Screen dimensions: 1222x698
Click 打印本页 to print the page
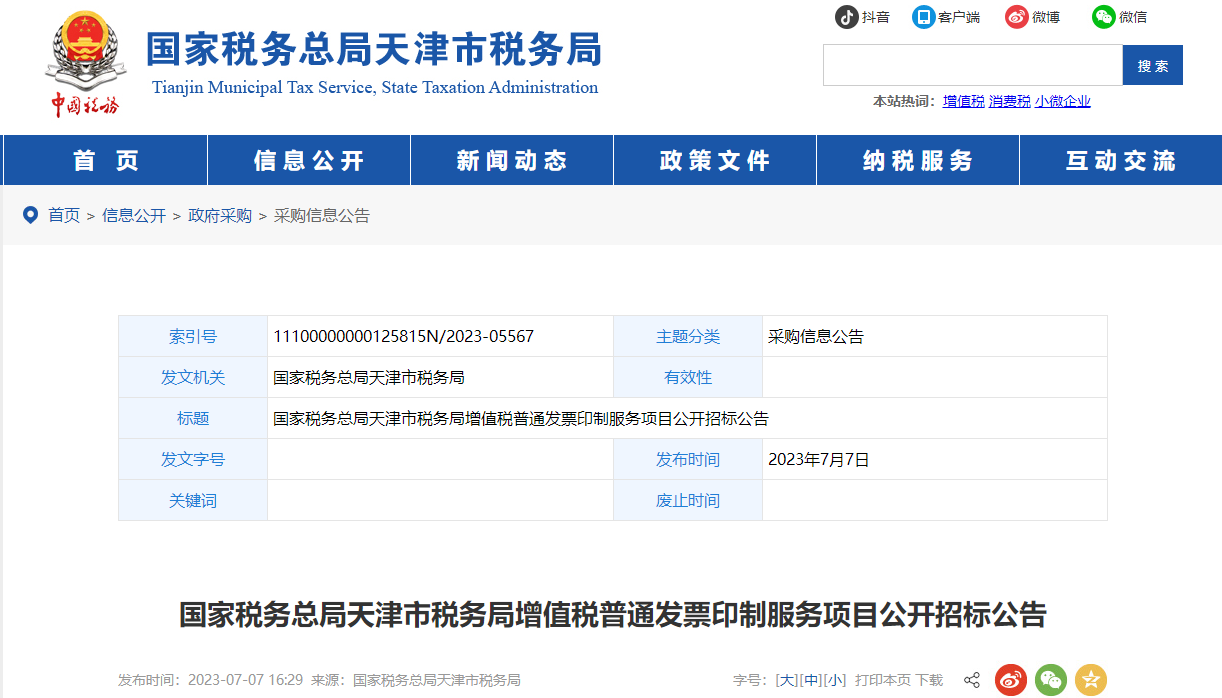tap(883, 680)
